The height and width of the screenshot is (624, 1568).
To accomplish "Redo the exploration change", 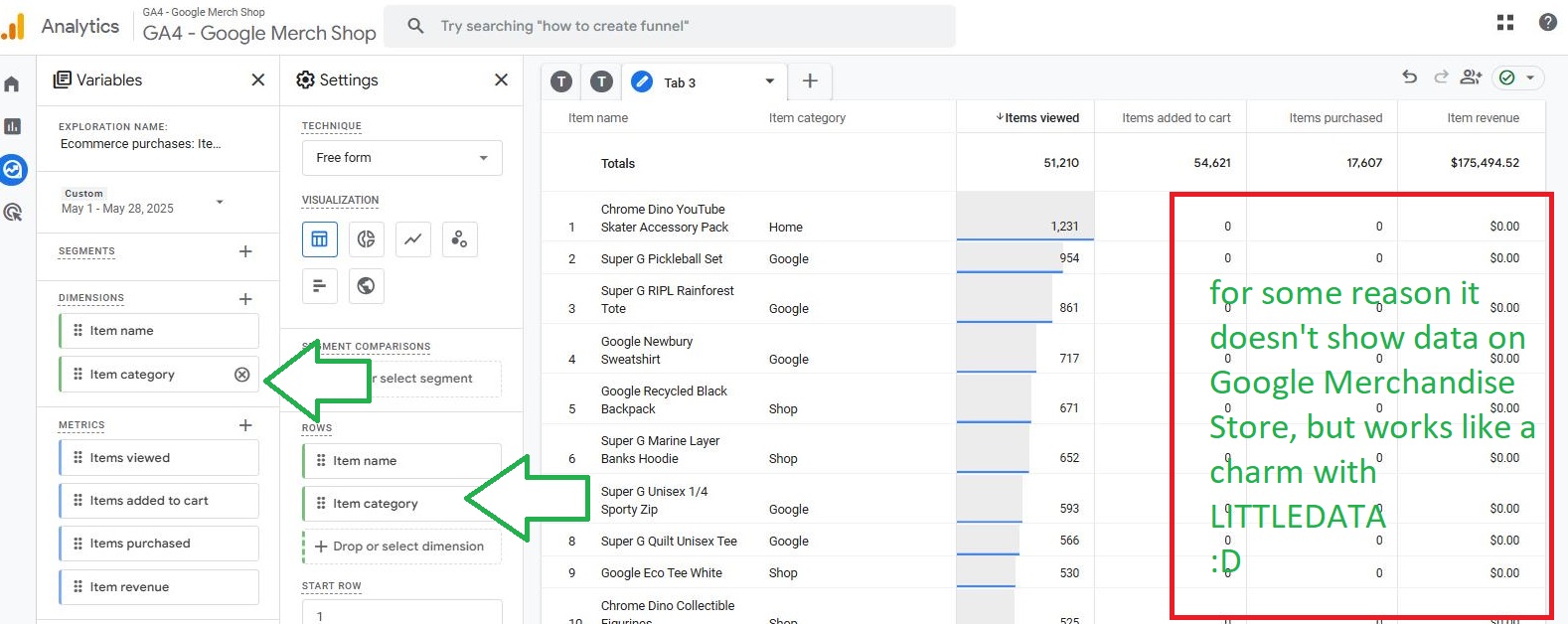I will (x=1441, y=77).
